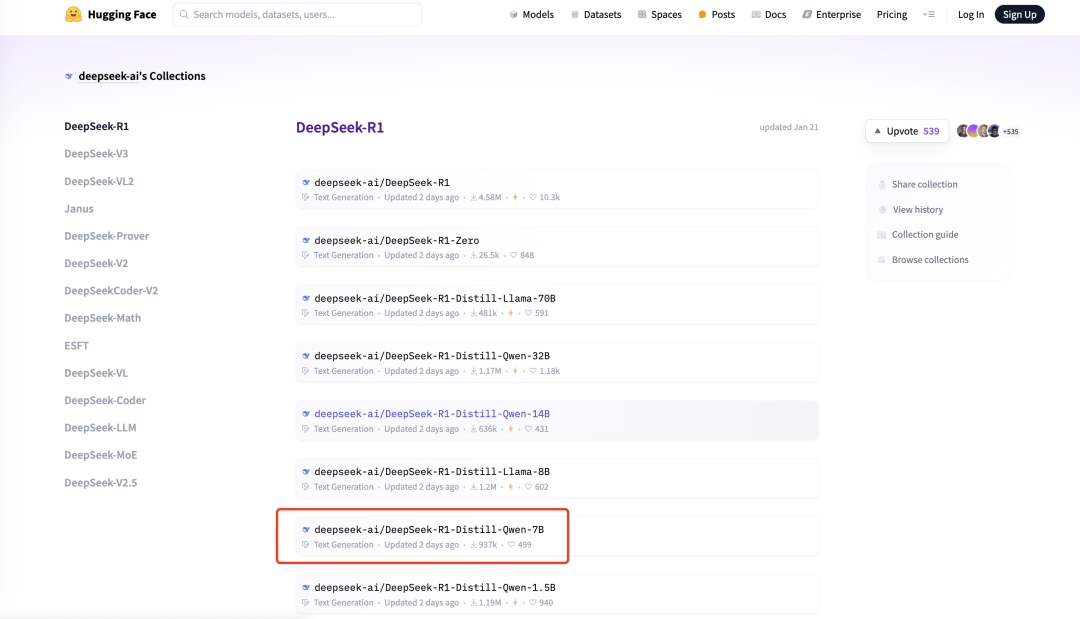Open the Posts section
This screenshot has height=619, width=1080.
pos(716,14)
